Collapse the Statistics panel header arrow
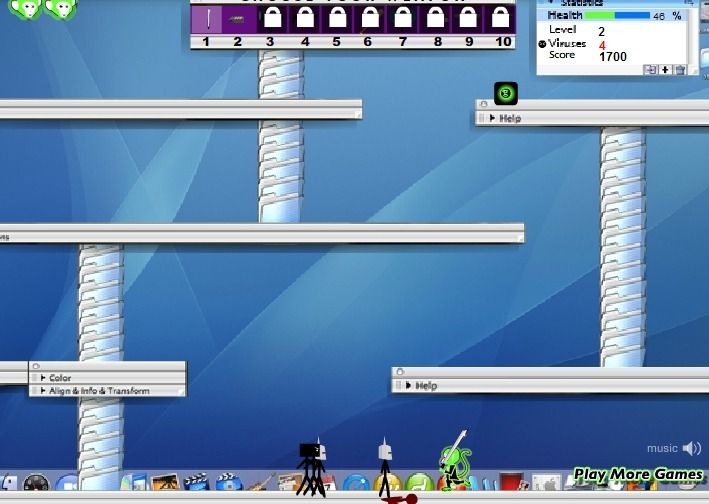This screenshot has height=504, width=709. click(x=551, y=3)
